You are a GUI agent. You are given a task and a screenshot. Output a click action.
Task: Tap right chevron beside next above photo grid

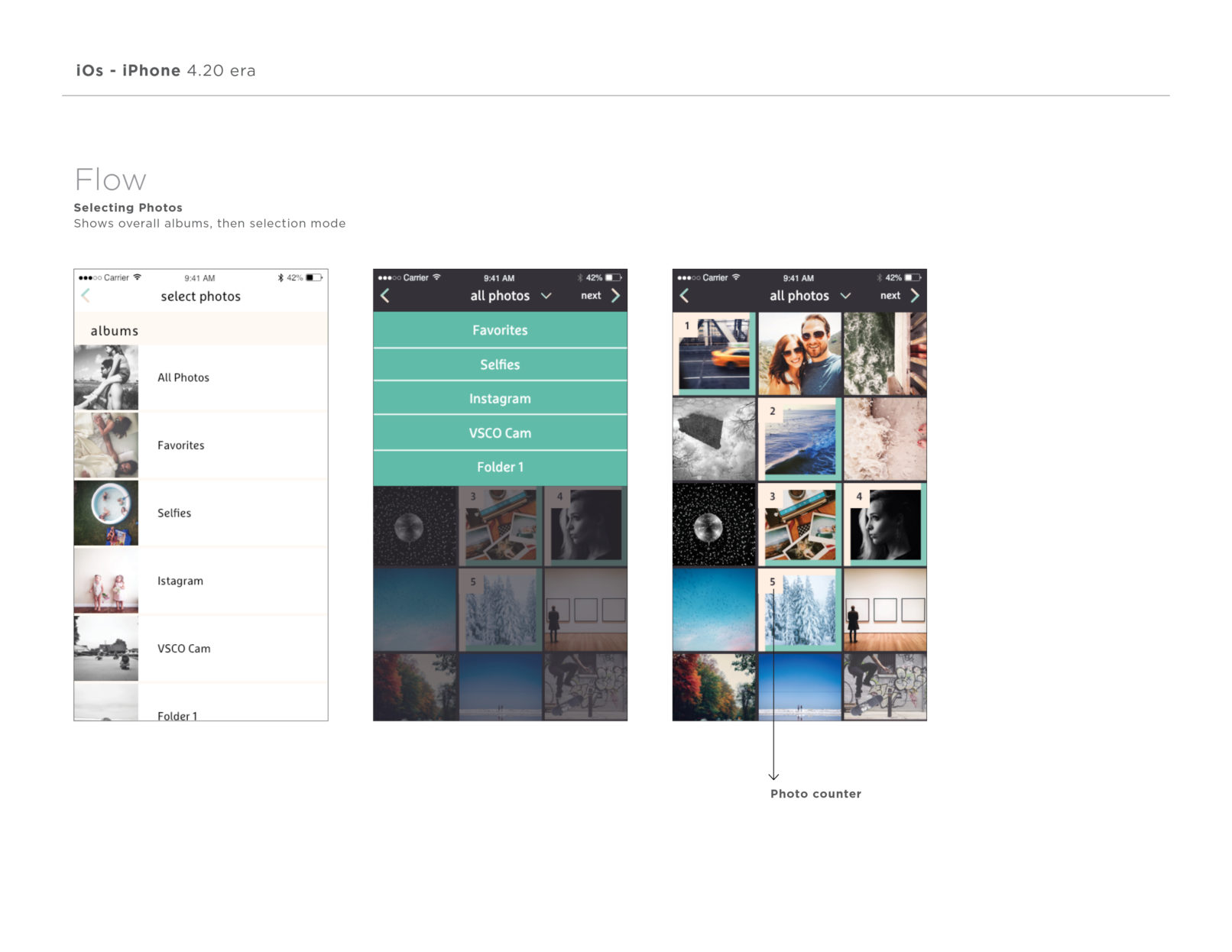915,296
